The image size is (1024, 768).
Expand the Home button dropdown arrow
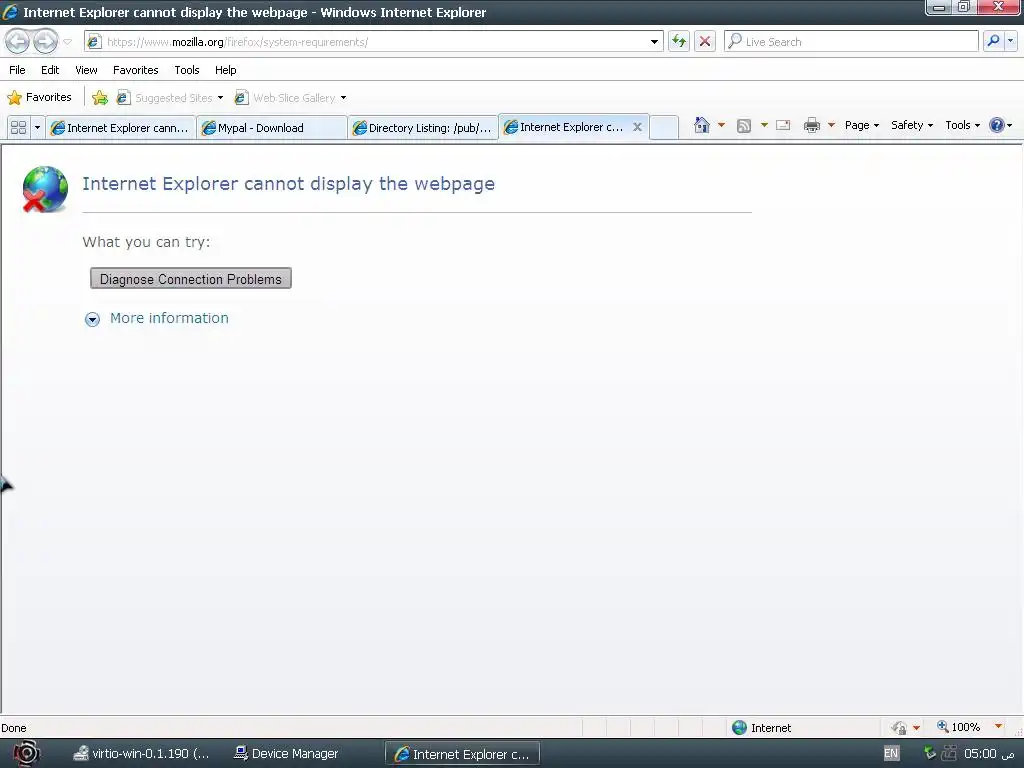tap(721, 125)
